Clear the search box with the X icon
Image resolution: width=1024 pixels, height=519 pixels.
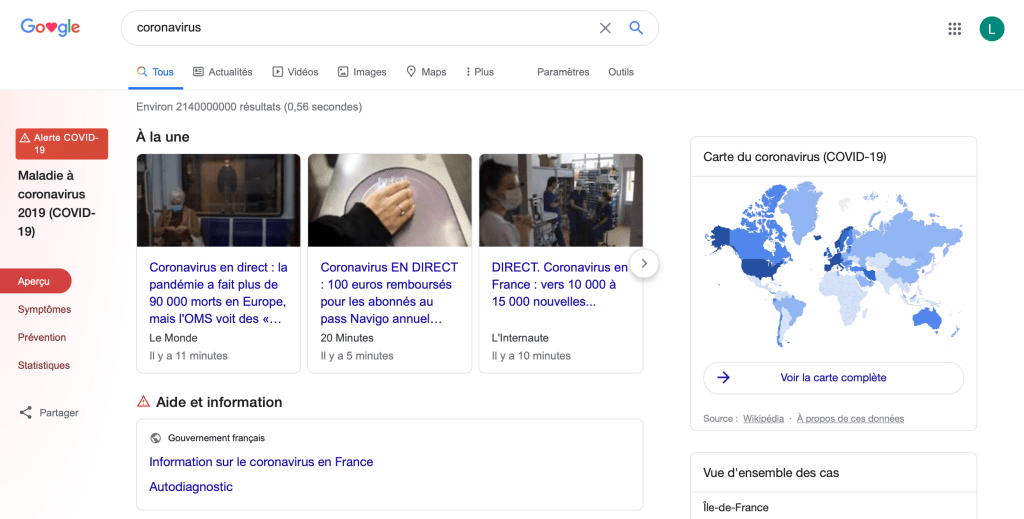coord(605,28)
